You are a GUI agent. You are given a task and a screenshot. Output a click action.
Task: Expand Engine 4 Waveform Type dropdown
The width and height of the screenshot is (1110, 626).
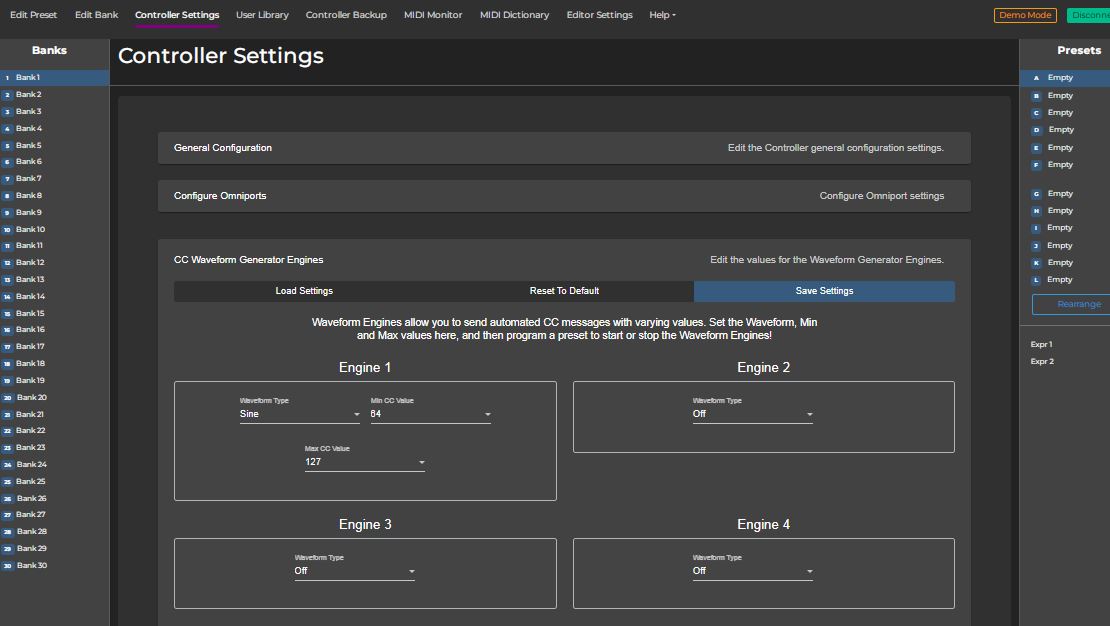point(752,571)
